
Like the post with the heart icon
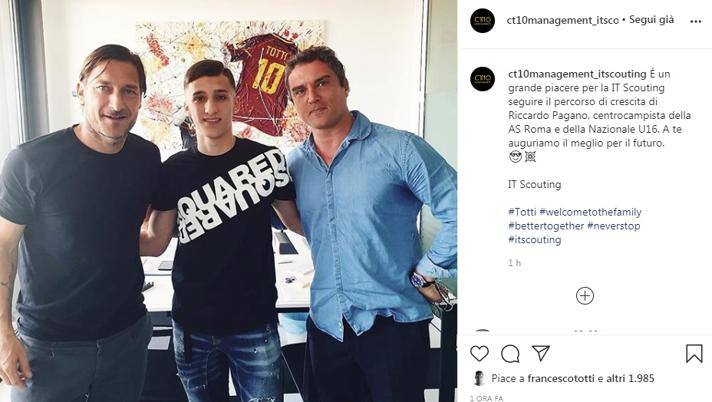pos(479,353)
